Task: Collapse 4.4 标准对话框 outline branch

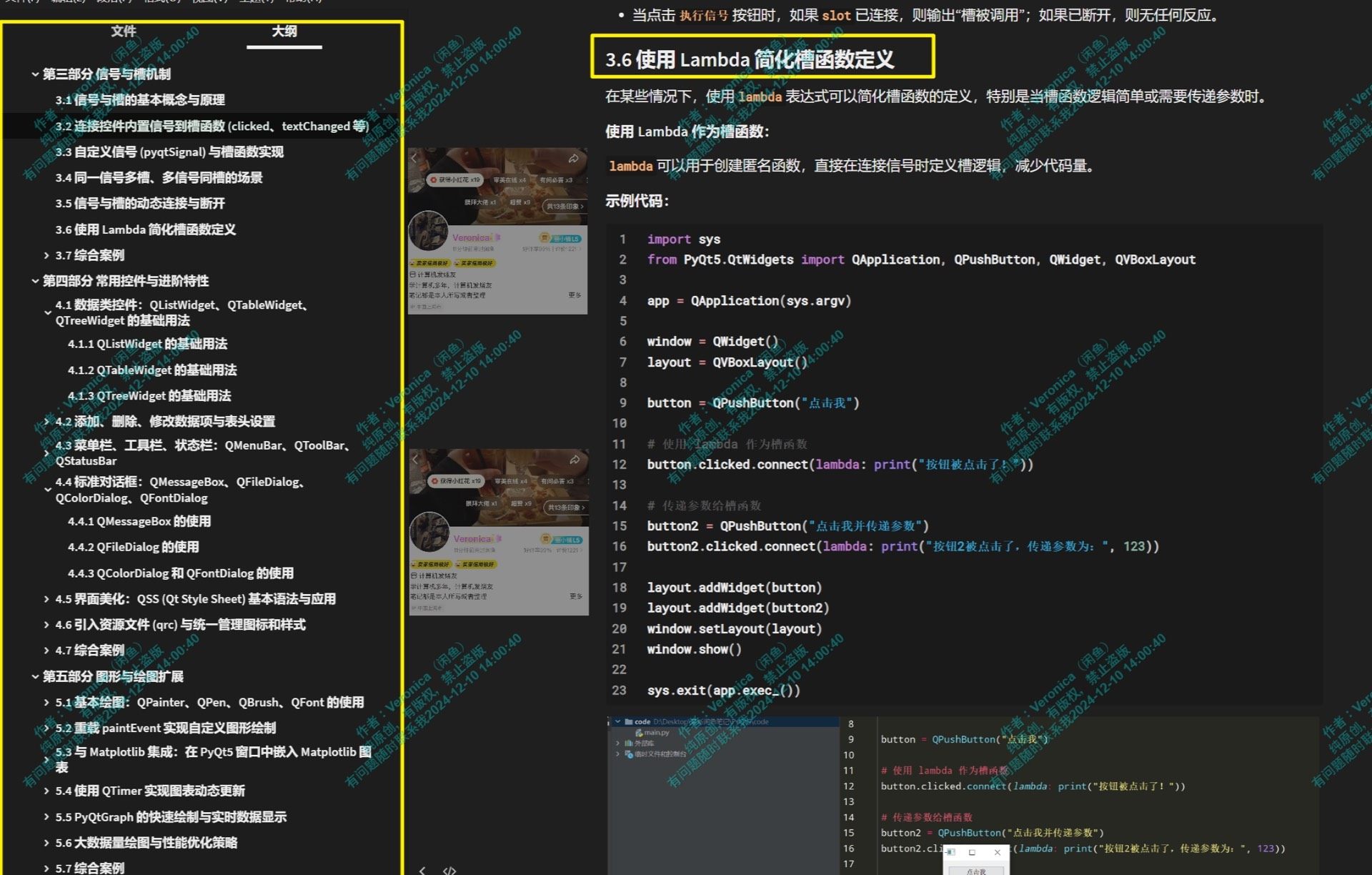Action: (47, 490)
